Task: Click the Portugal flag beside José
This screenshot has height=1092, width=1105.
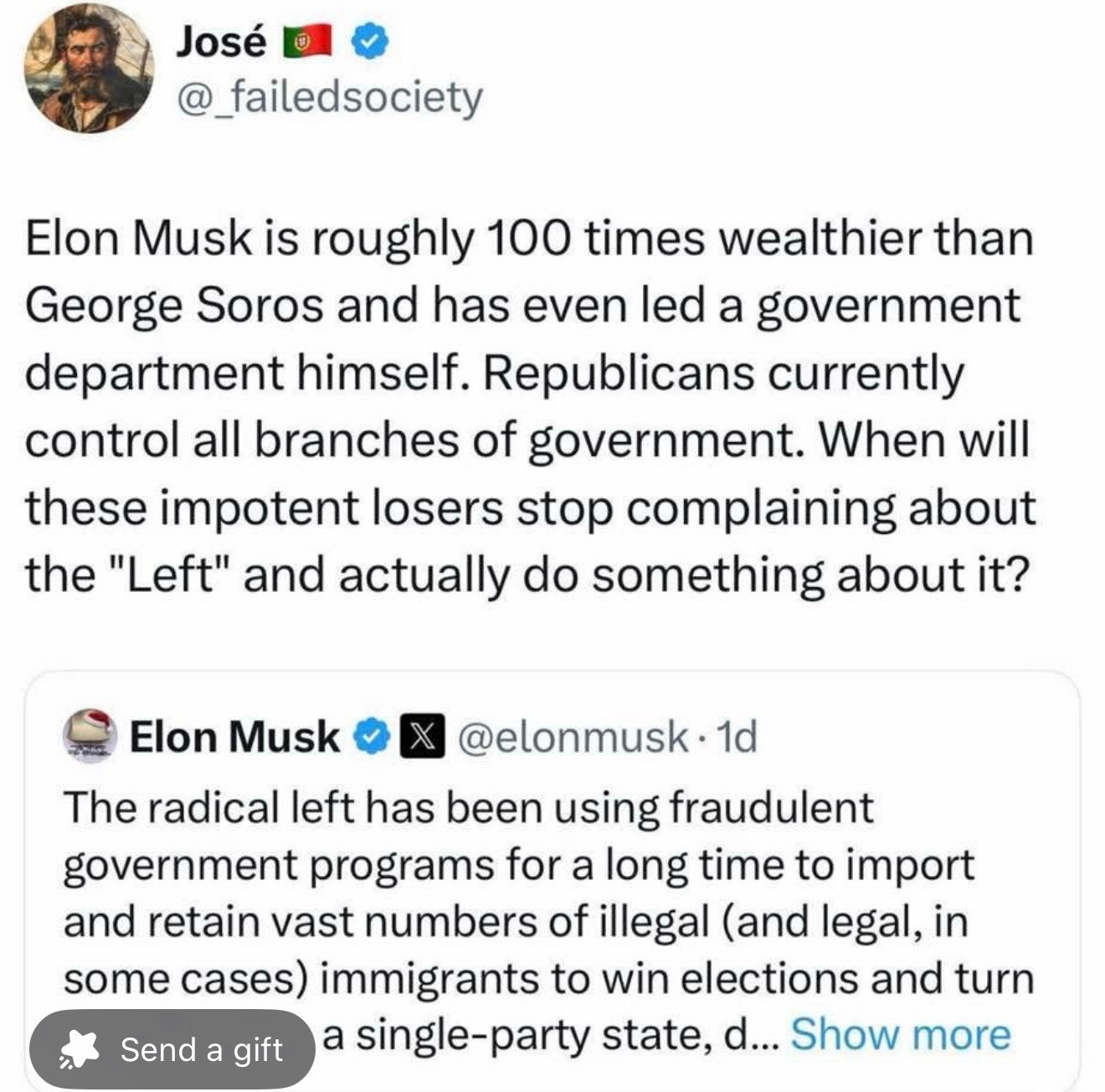Action: coord(307,42)
